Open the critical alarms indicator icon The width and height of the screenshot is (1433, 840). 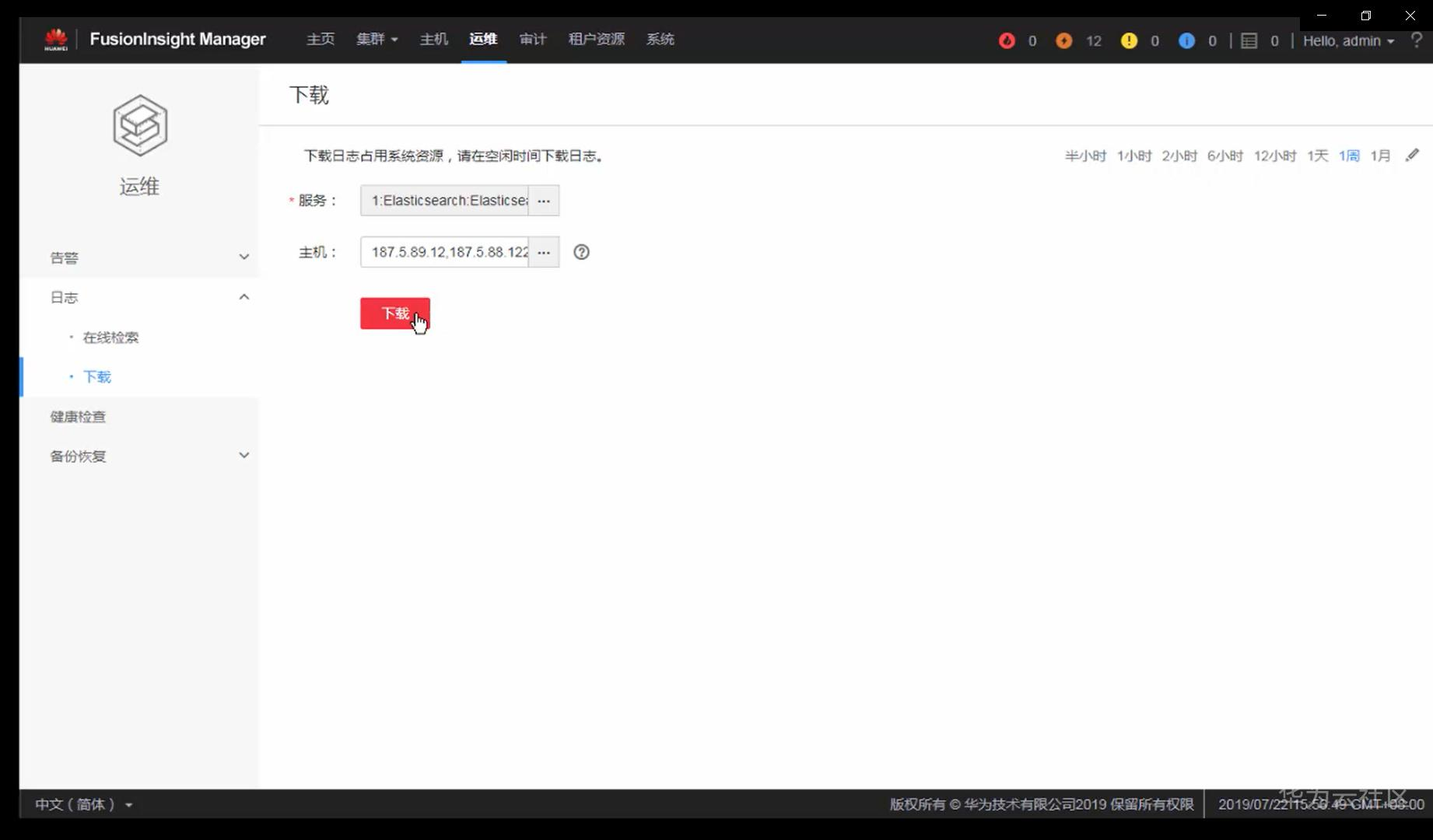(1007, 40)
